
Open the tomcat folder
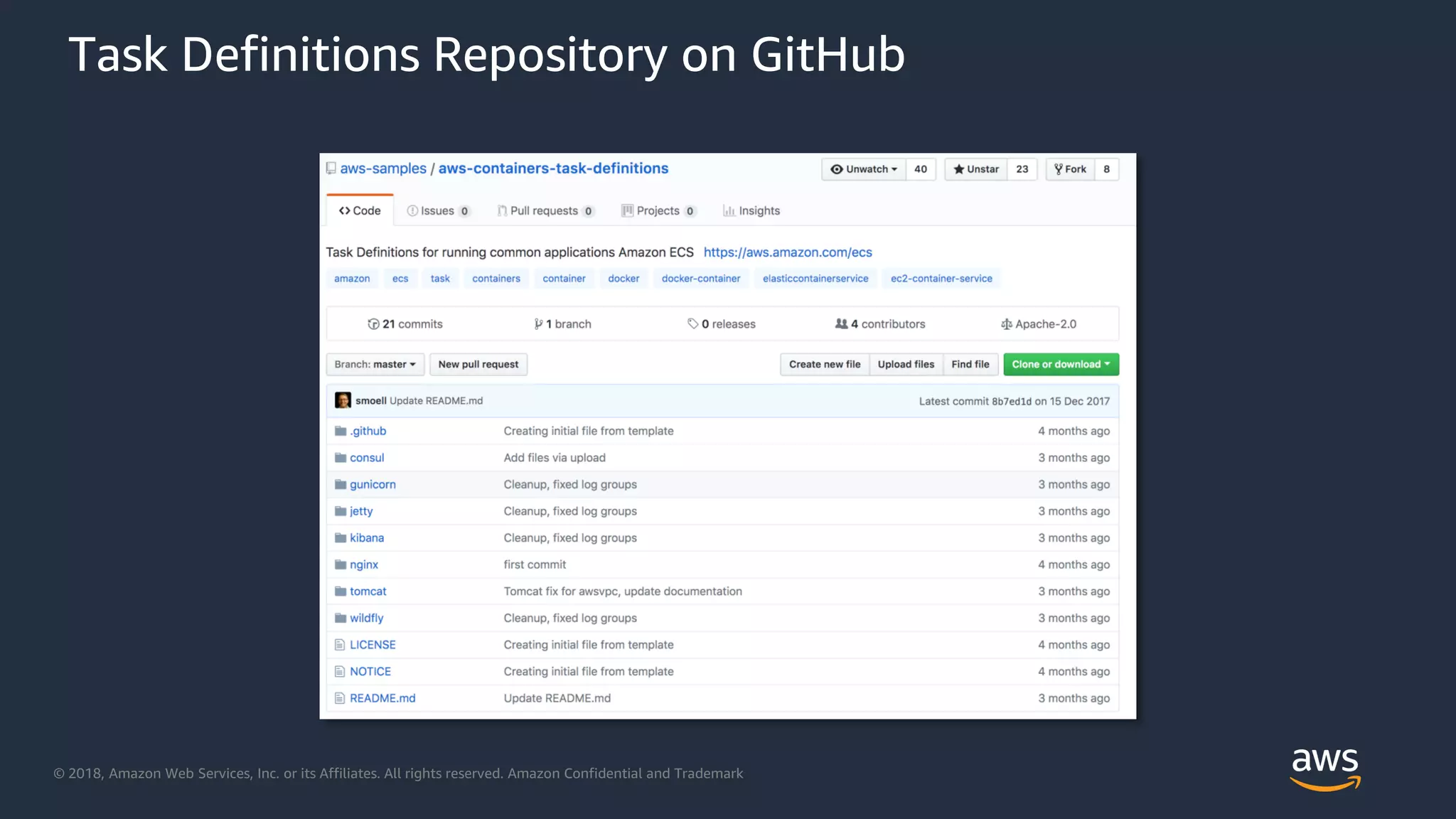tap(368, 591)
